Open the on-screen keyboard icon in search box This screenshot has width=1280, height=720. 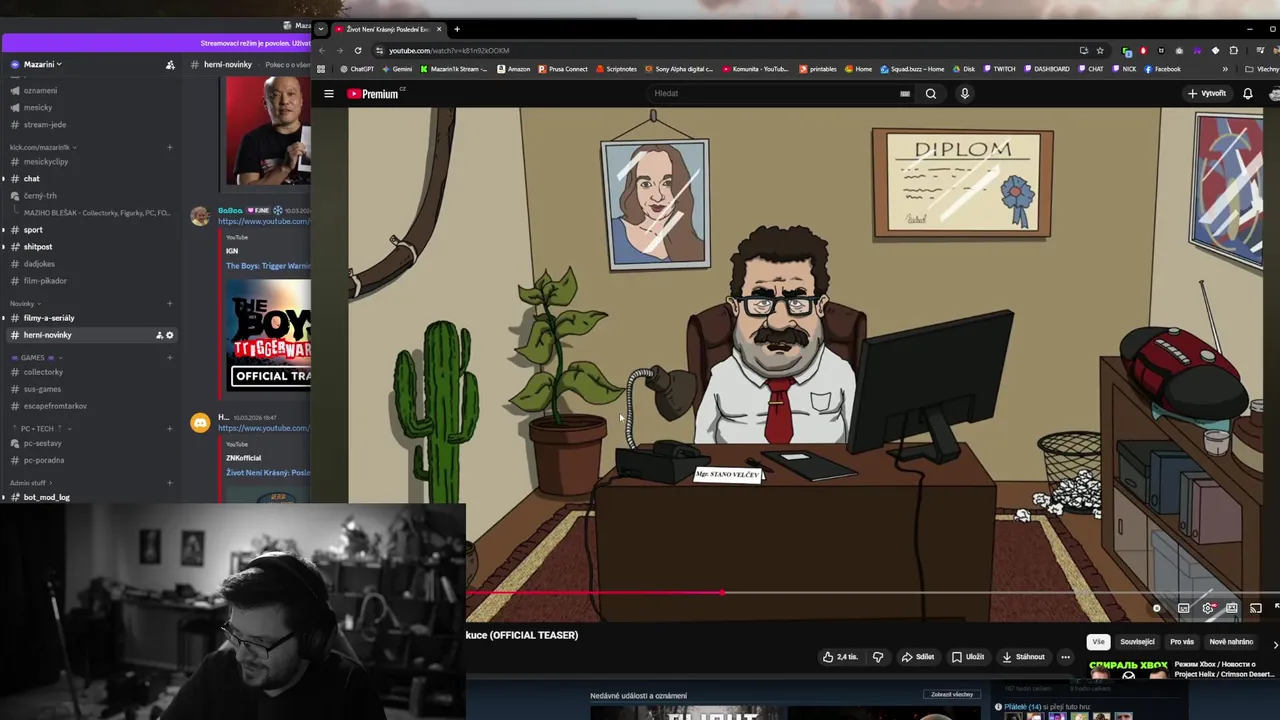tap(904, 93)
